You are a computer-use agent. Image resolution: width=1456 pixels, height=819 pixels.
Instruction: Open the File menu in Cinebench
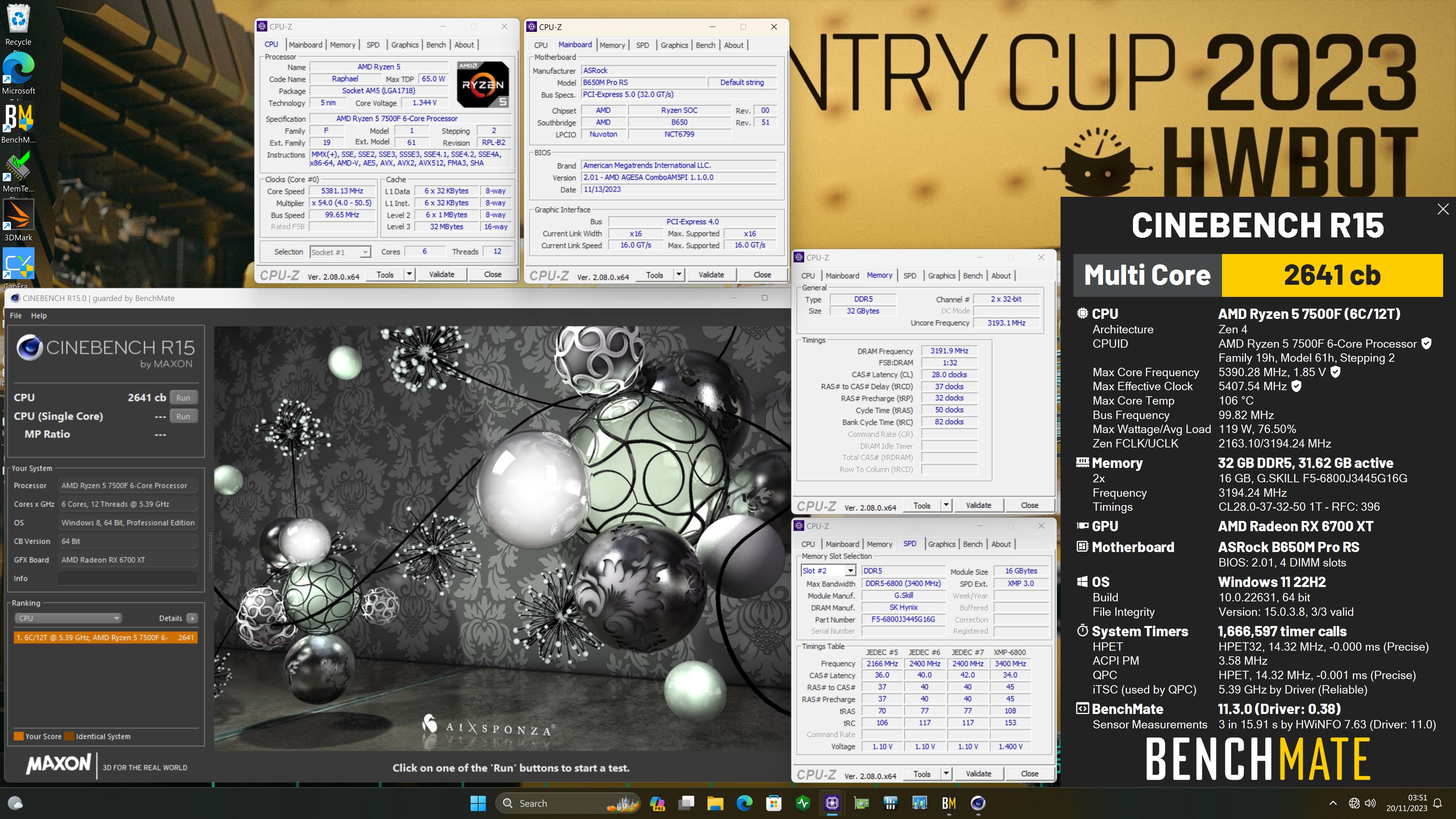[x=16, y=315]
